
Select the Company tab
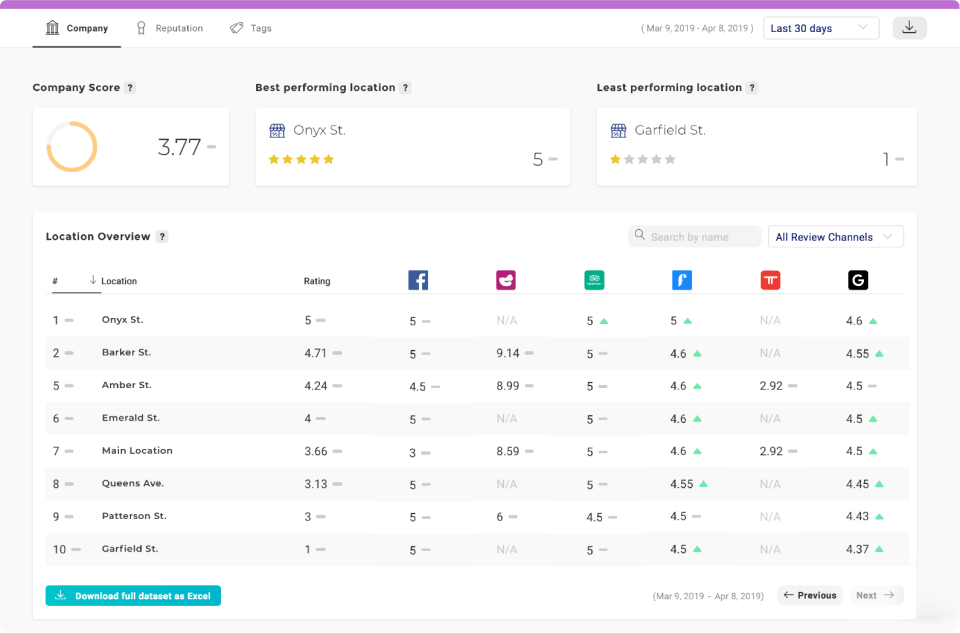pyautogui.click(x=77, y=28)
